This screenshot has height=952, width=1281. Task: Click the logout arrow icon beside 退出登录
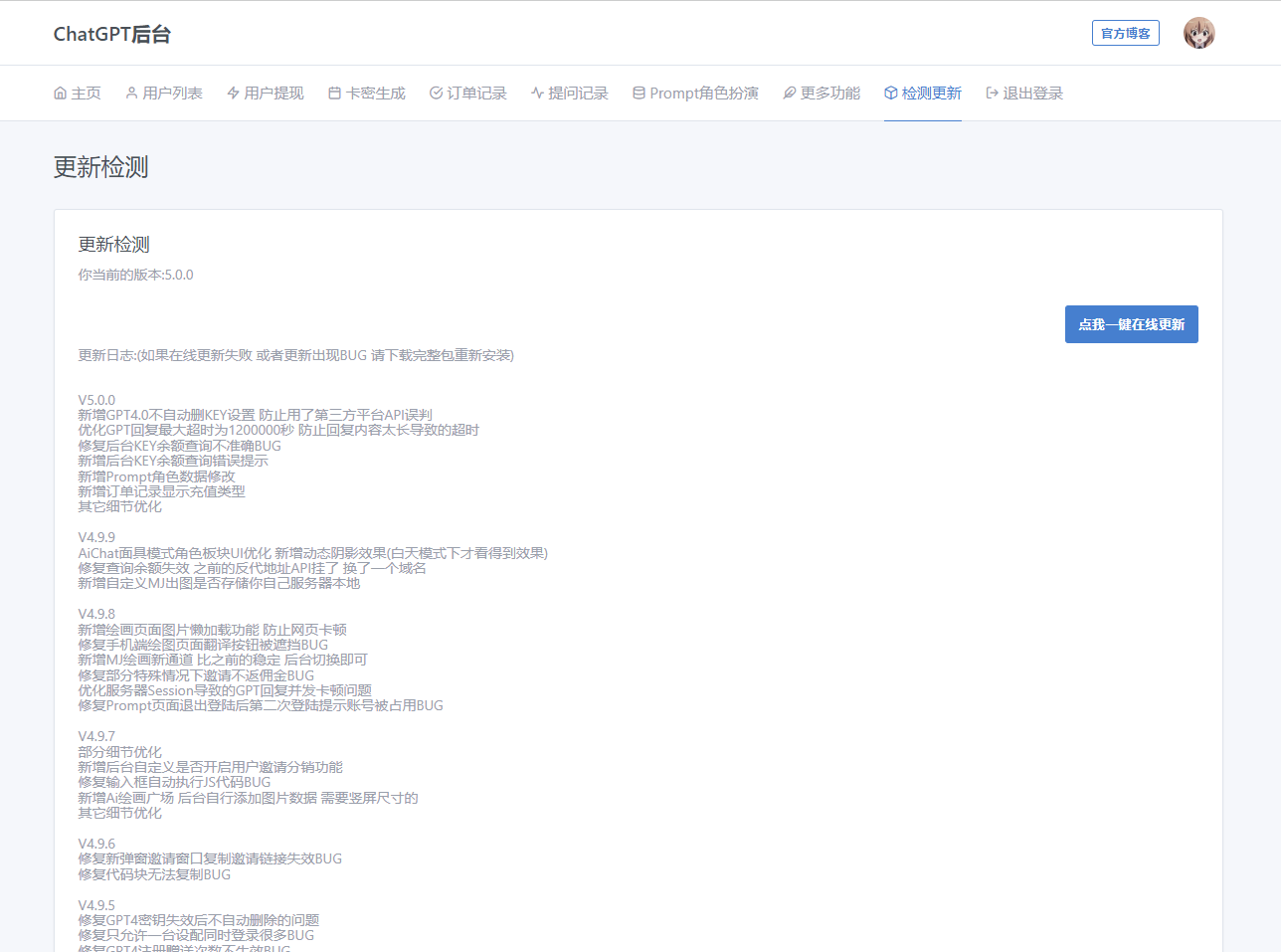pyautogui.click(x=992, y=94)
